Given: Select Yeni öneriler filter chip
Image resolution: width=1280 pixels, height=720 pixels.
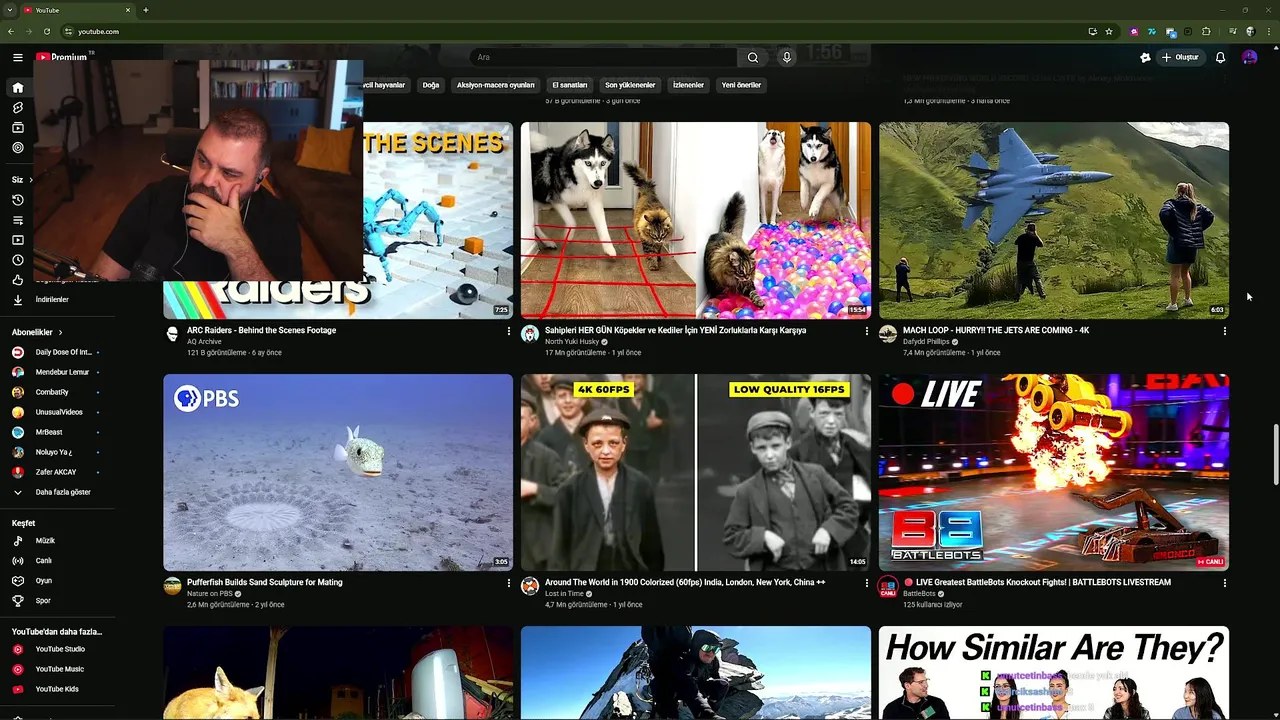Looking at the screenshot, I should pos(741,85).
